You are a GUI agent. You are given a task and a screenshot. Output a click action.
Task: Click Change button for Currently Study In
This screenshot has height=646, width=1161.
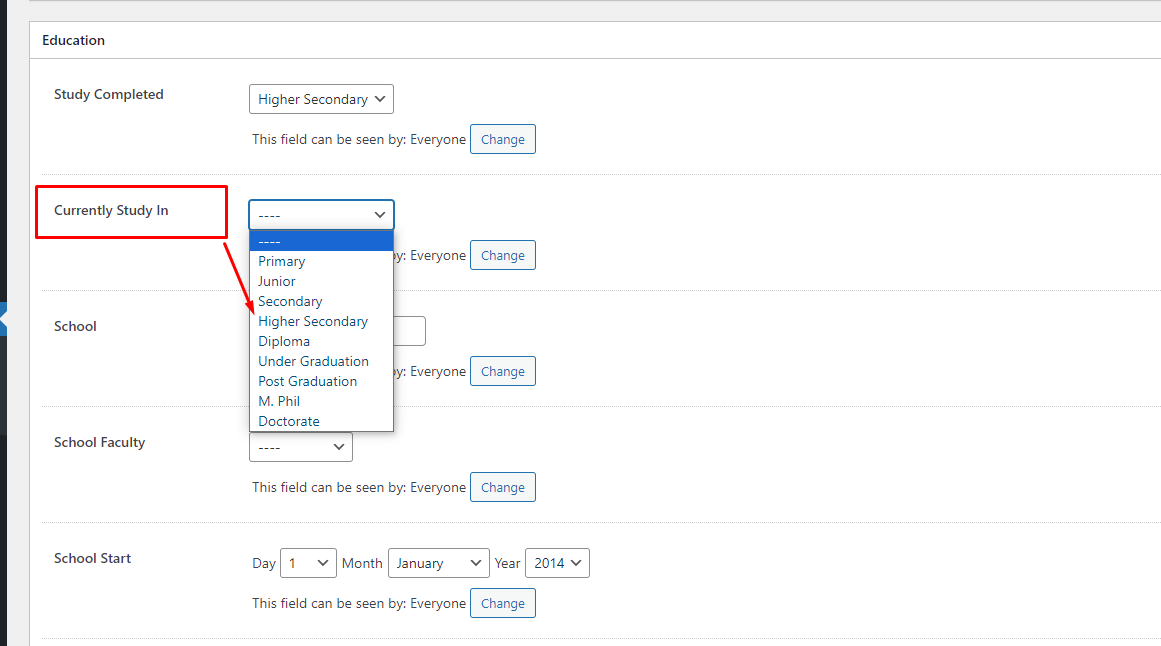pyautogui.click(x=502, y=255)
